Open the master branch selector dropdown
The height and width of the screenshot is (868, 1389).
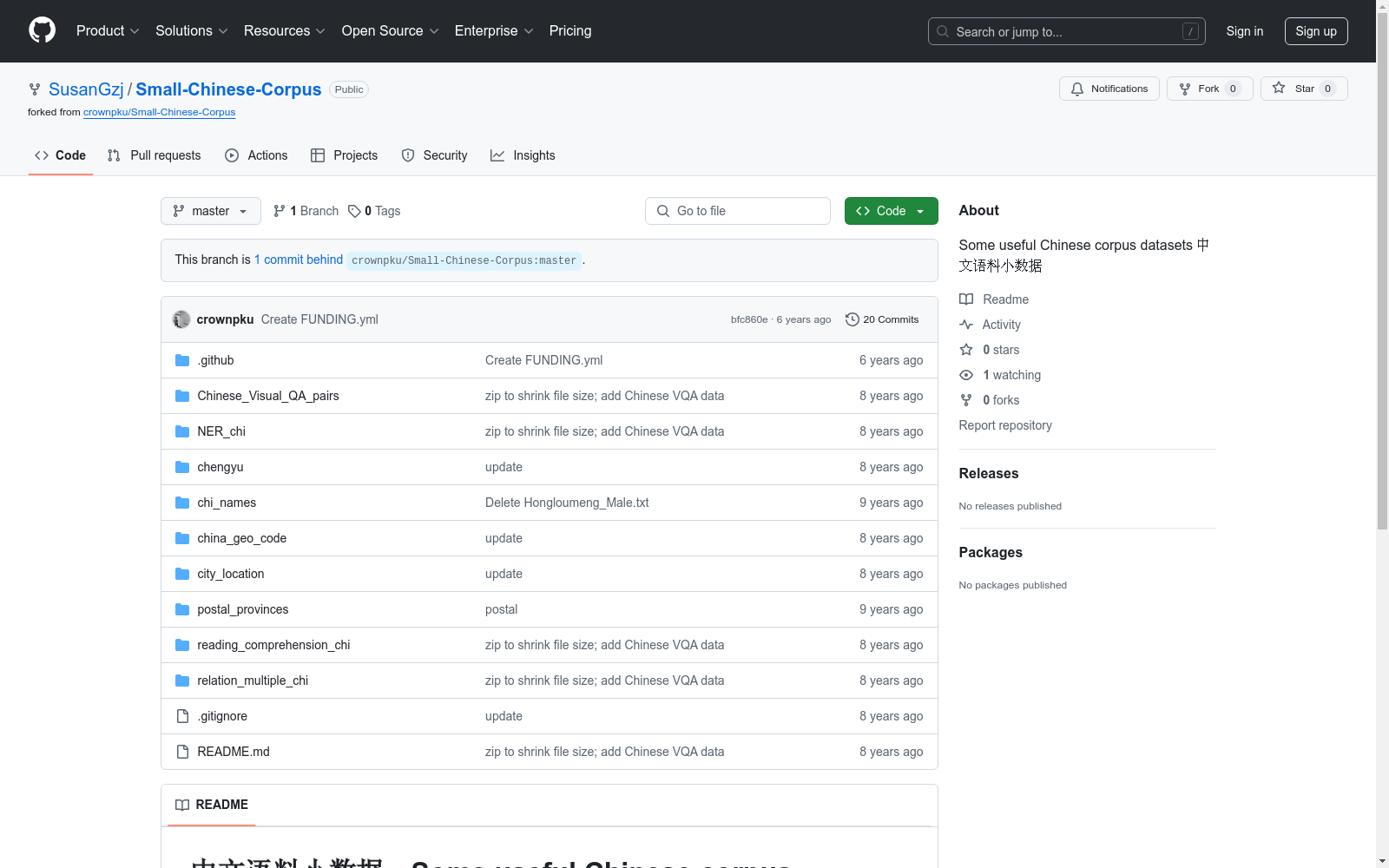(x=211, y=211)
